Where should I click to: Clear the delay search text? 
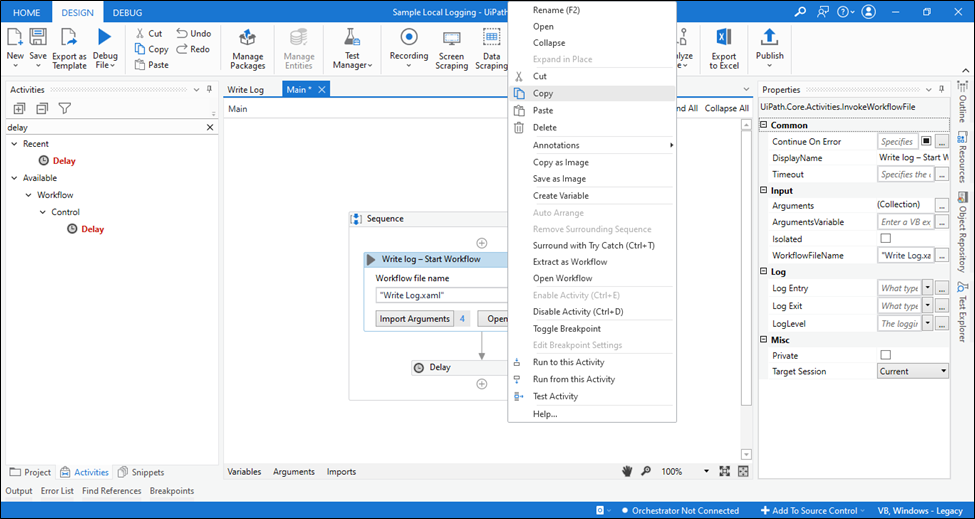point(210,127)
